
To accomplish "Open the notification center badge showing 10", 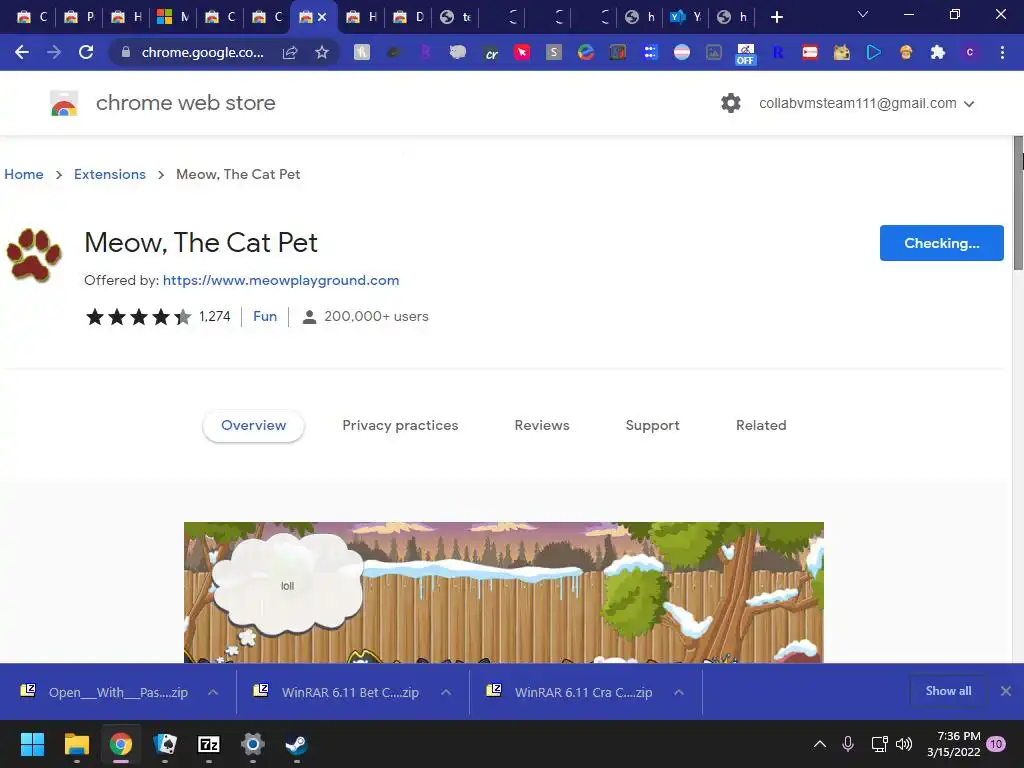I will coord(996,744).
